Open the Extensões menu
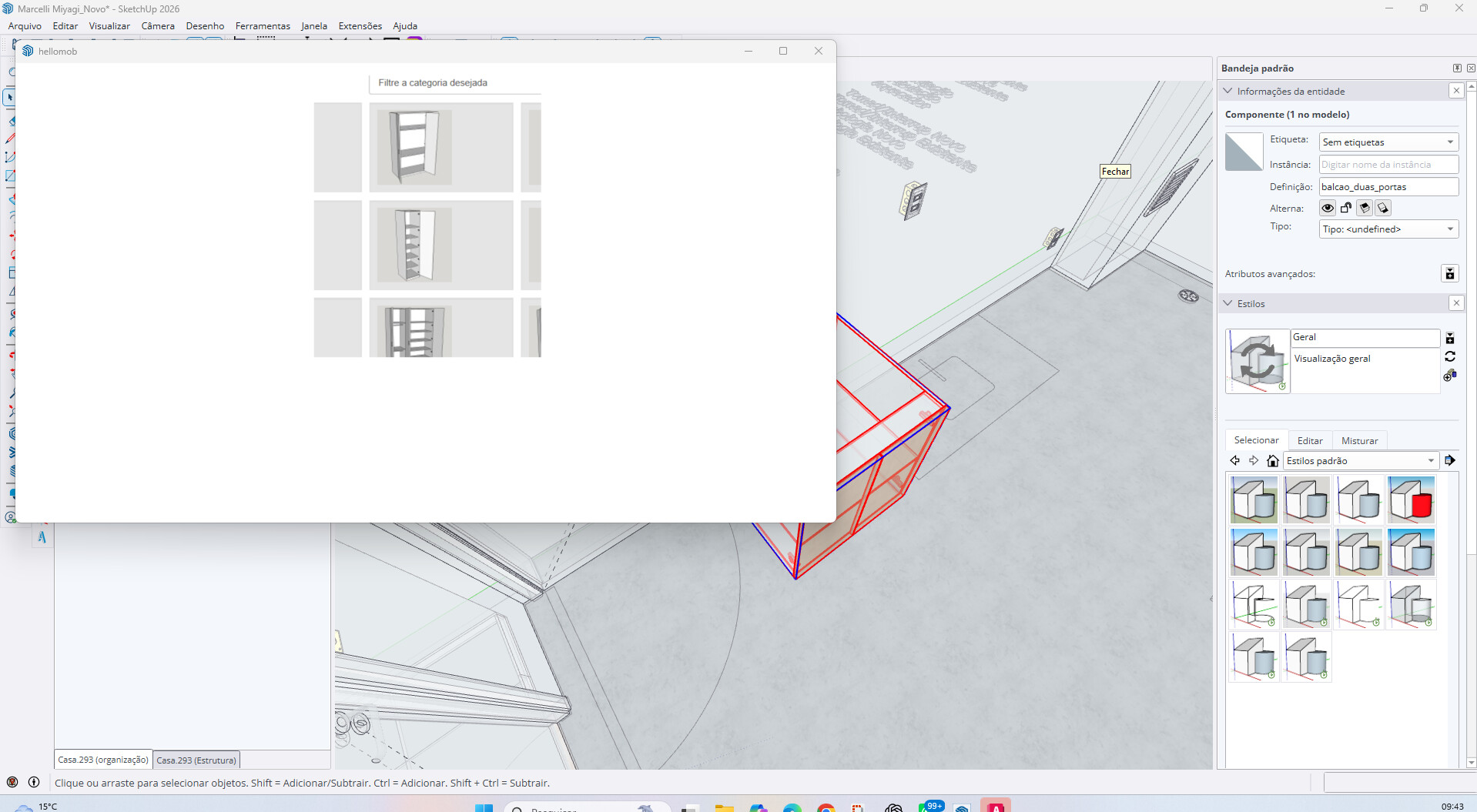Image resolution: width=1477 pixels, height=812 pixels. 360,26
